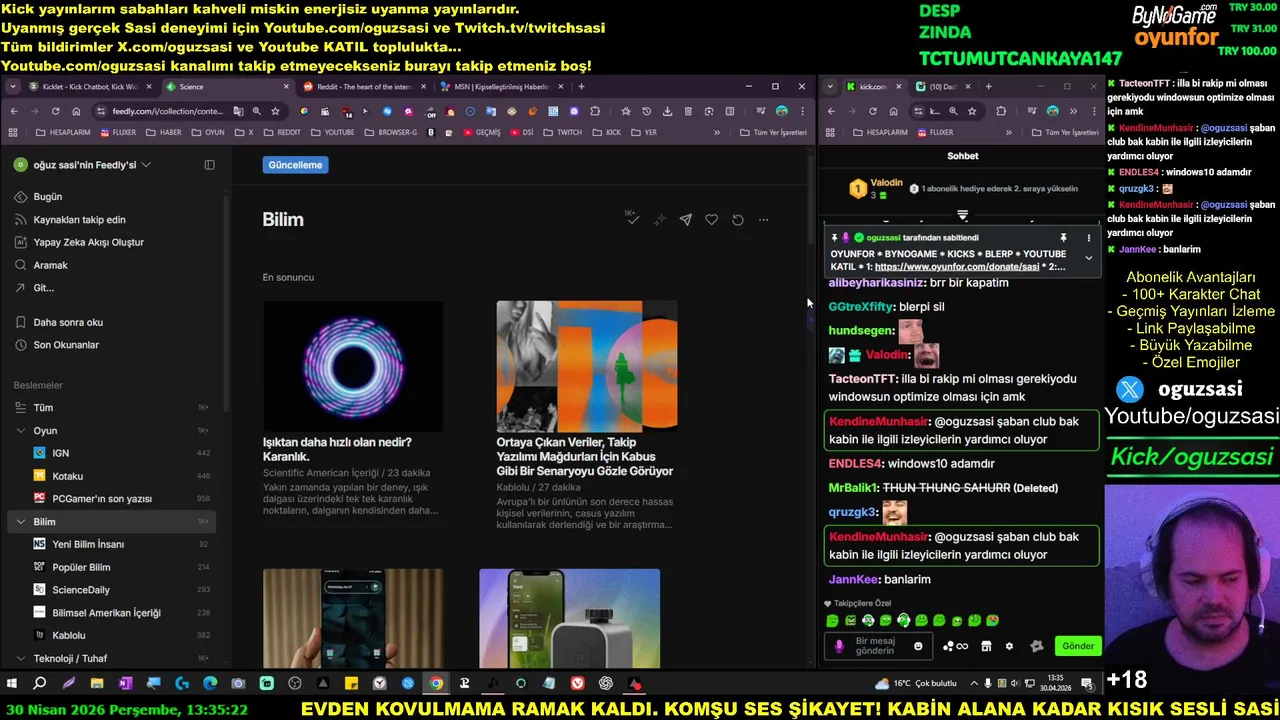
Task: Switch to Kicklet chatbot tab
Action: tap(89, 87)
